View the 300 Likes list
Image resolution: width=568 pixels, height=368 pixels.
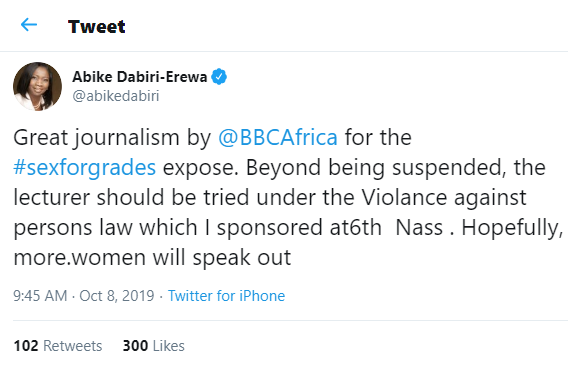point(154,346)
